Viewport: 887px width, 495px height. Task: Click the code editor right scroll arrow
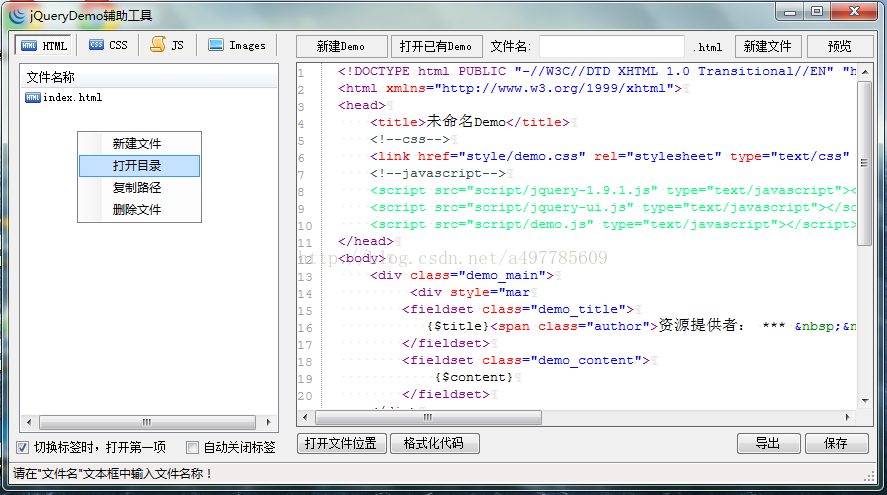[x=847, y=417]
